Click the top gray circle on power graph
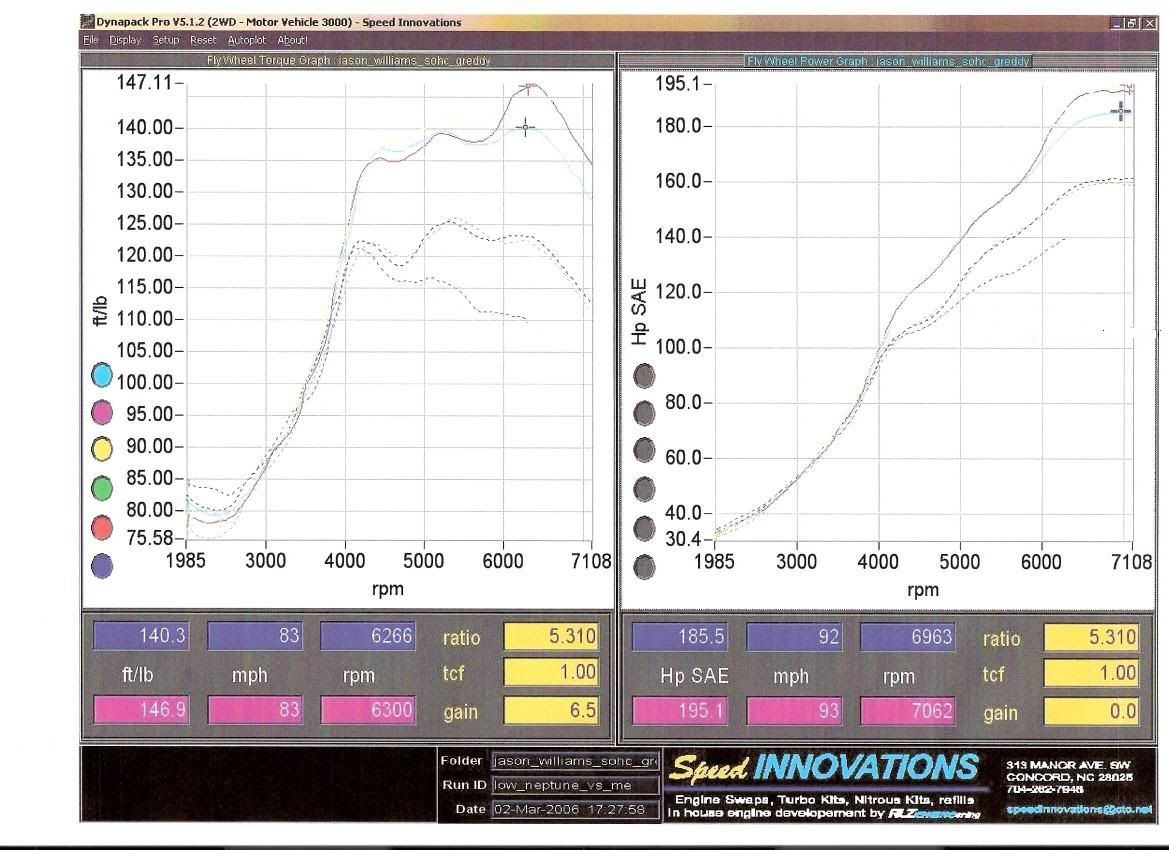The height and width of the screenshot is (850, 1169). point(645,375)
